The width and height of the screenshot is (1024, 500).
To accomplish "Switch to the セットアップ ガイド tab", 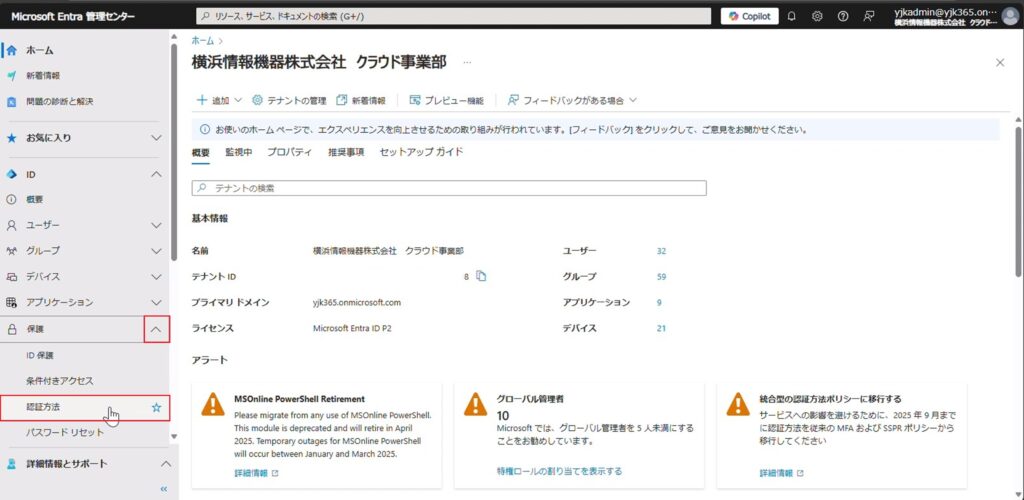I will click(x=421, y=152).
